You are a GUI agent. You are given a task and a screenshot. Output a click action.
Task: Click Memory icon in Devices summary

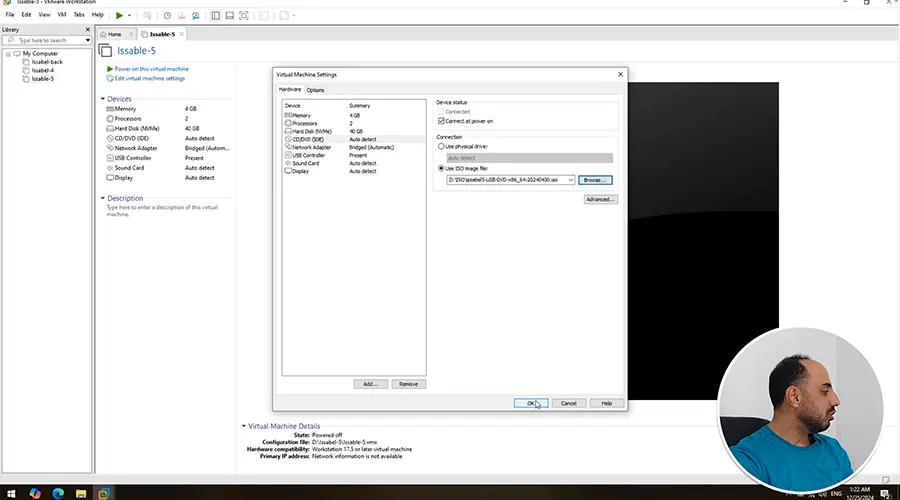click(110, 109)
